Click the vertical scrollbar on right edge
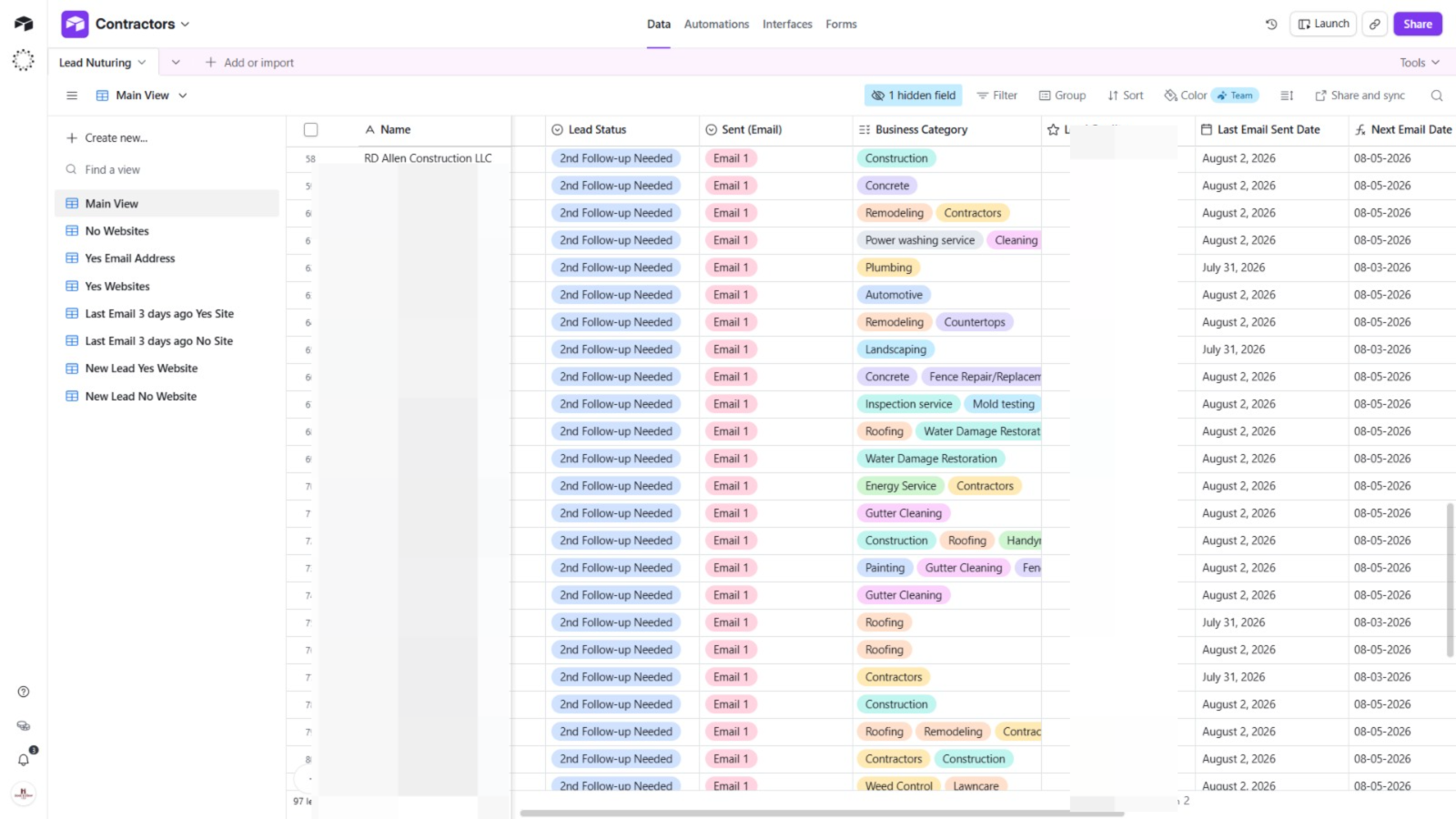1456x819 pixels. (x=1450, y=580)
